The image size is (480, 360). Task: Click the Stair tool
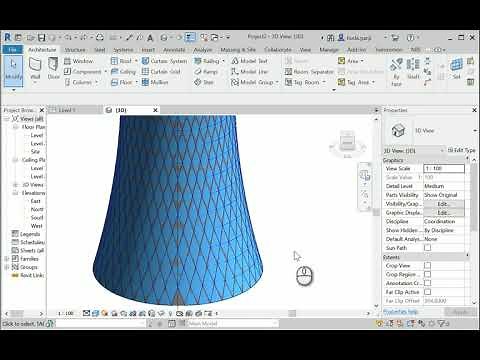point(204,82)
